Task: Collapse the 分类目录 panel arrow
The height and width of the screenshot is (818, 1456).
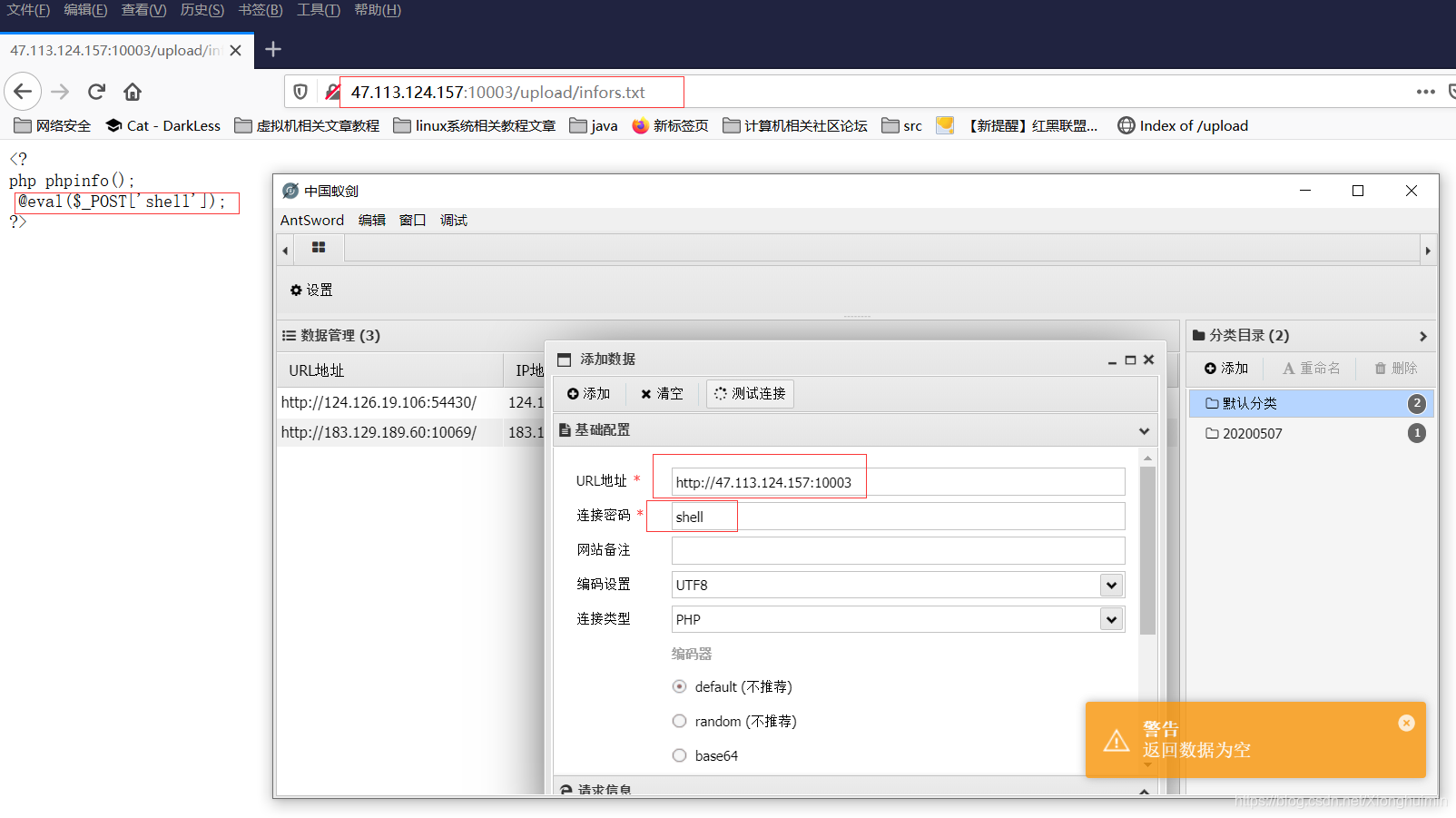Action: 1422,336
